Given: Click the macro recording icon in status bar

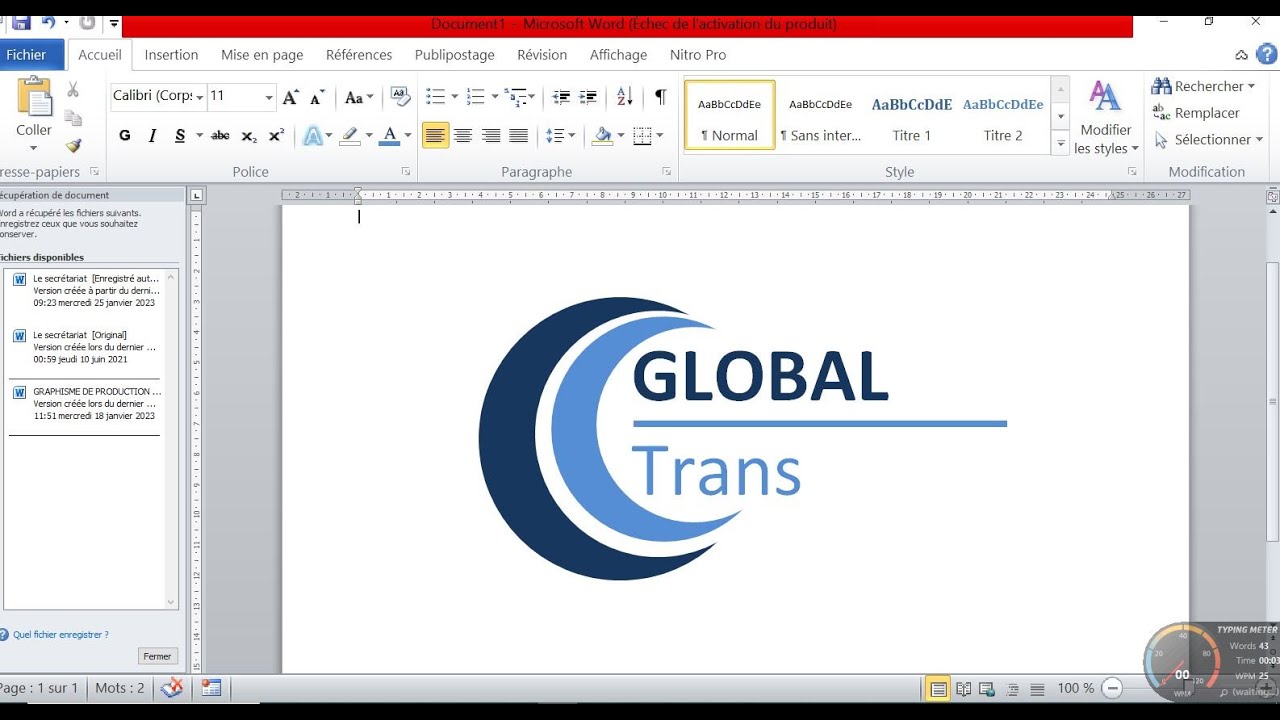Looking at the screenshot, I should 211,687.
